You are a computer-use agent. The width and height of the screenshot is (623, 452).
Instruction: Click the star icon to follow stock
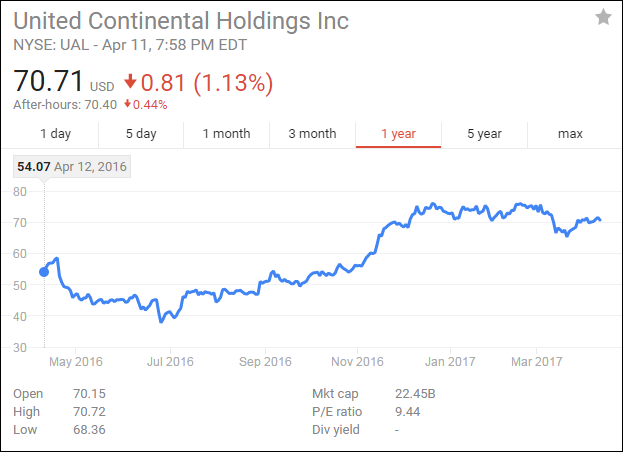tap(603, 17)
